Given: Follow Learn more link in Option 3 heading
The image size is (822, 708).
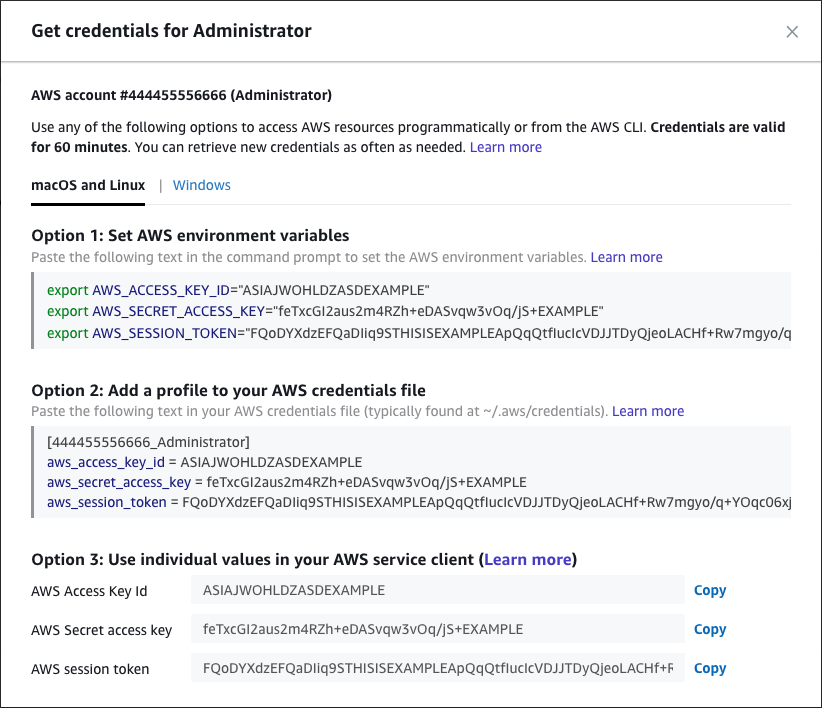Looking at the screenshot, I should (x=528, y=559).
